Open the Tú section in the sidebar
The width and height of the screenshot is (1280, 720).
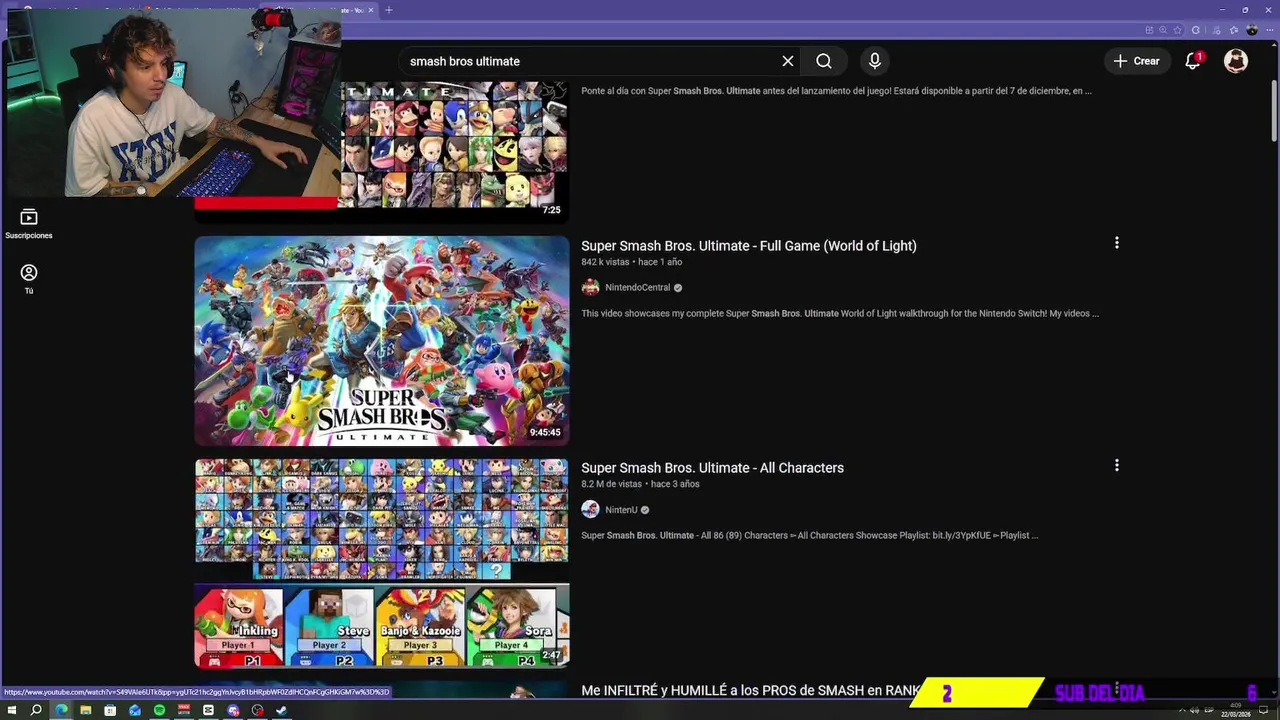click(29, 279)
